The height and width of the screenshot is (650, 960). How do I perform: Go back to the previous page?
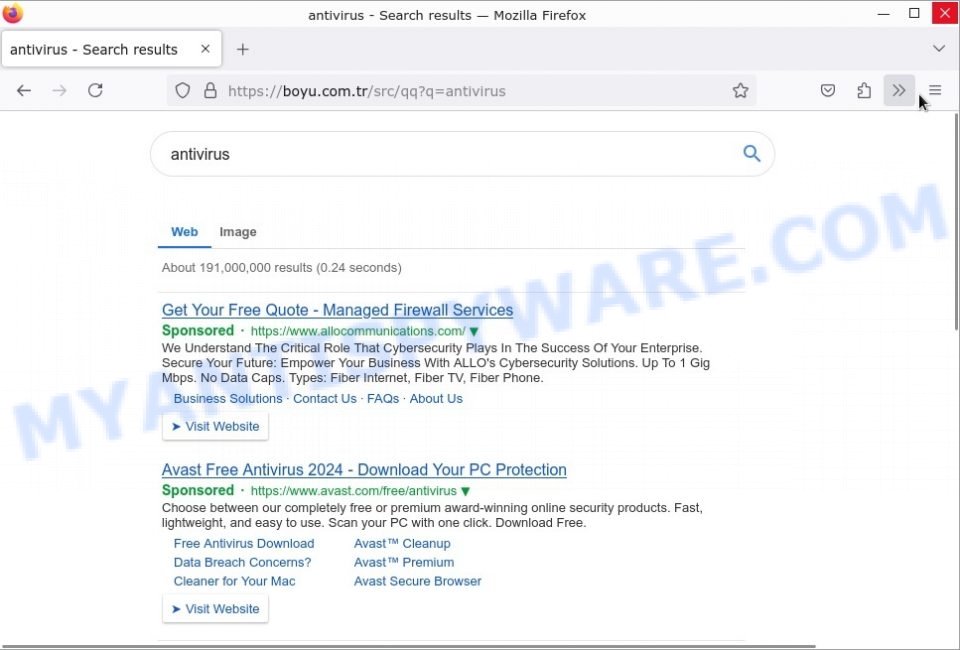(24, 91)
